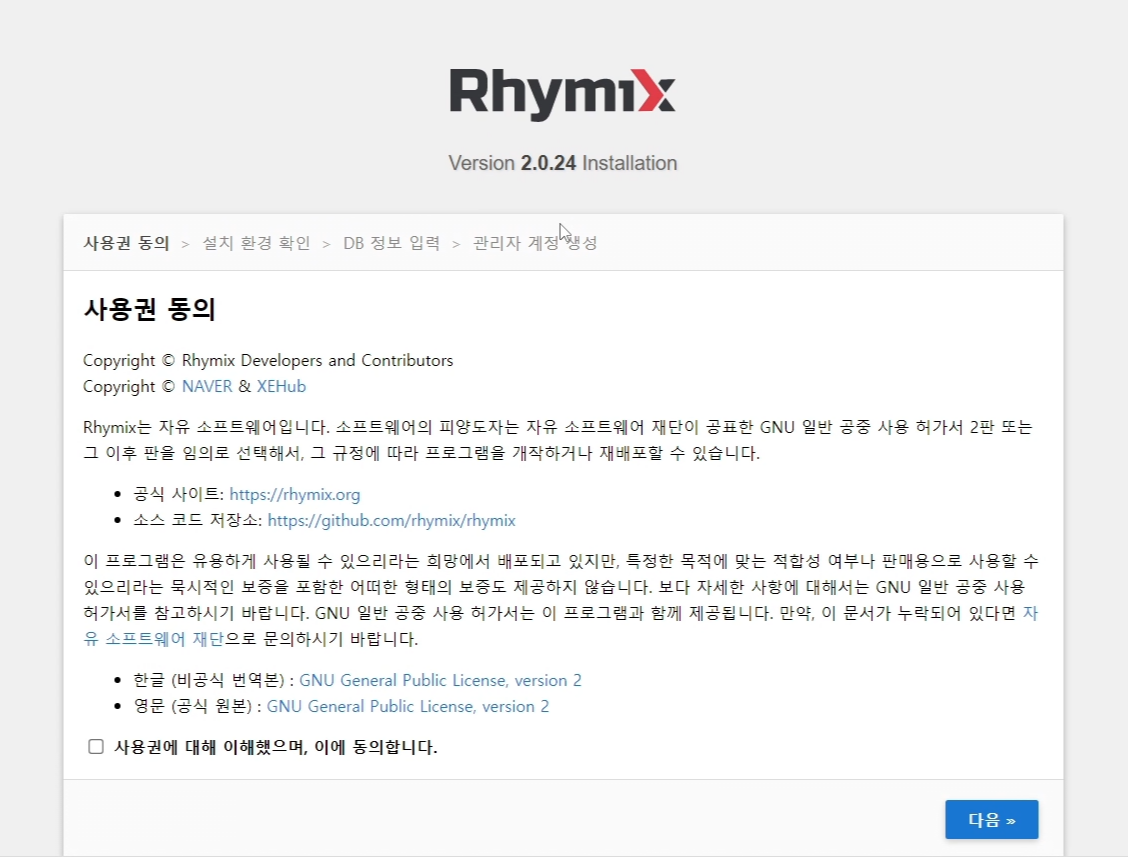
Task: Check the license agreement checkbox
Action: coord(96,747)
